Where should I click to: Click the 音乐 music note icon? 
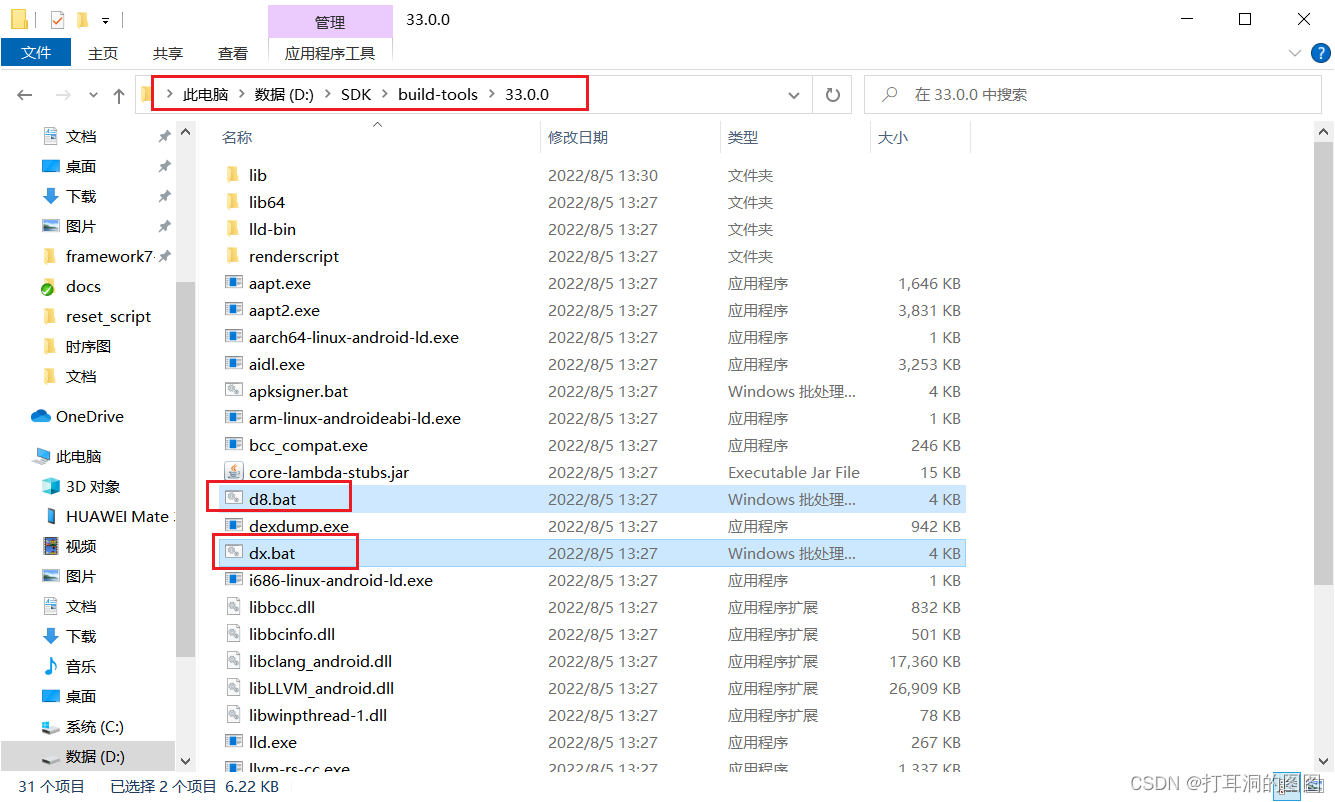tap(51, 666)
